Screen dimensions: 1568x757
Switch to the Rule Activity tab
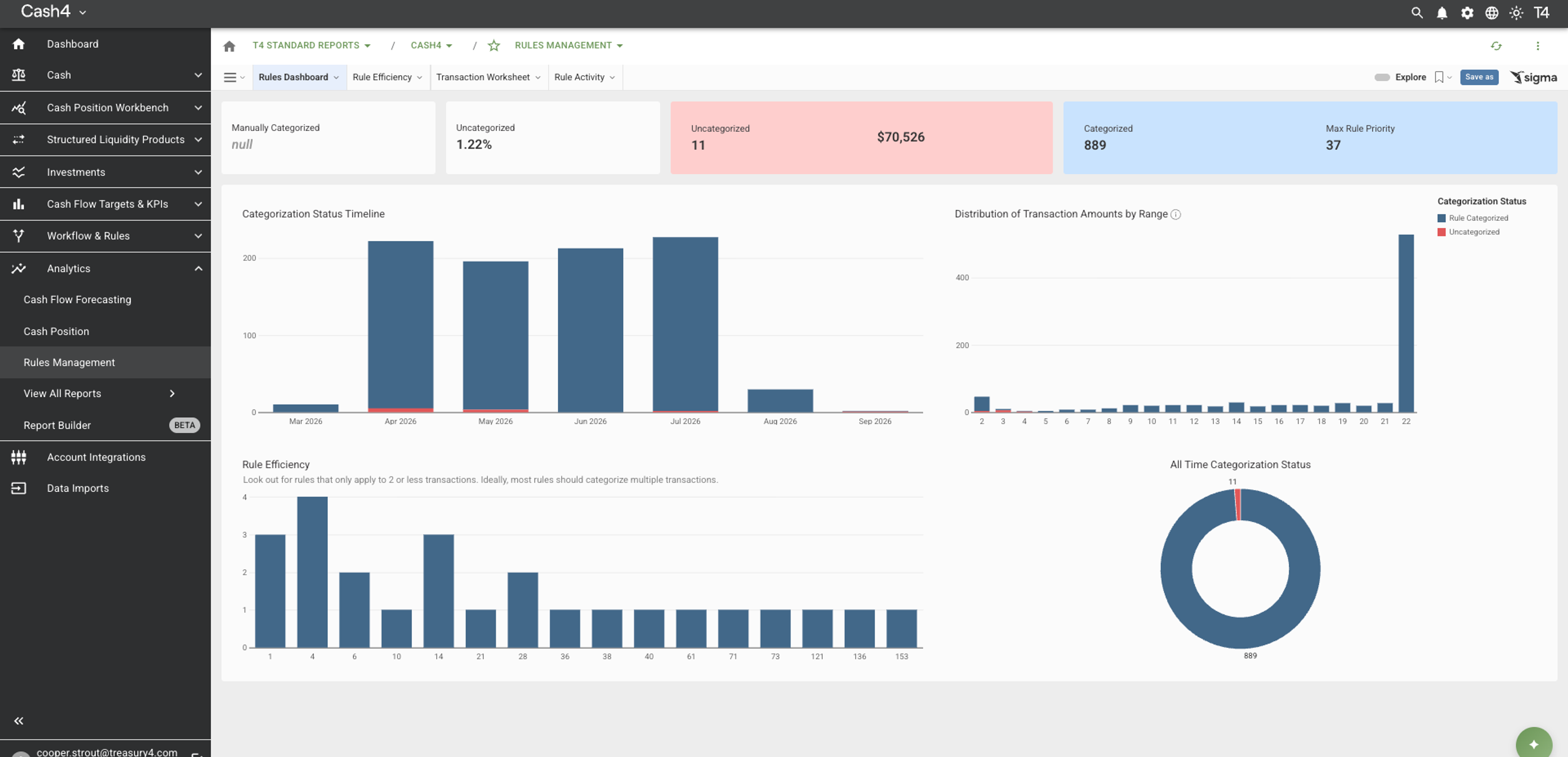585,77
